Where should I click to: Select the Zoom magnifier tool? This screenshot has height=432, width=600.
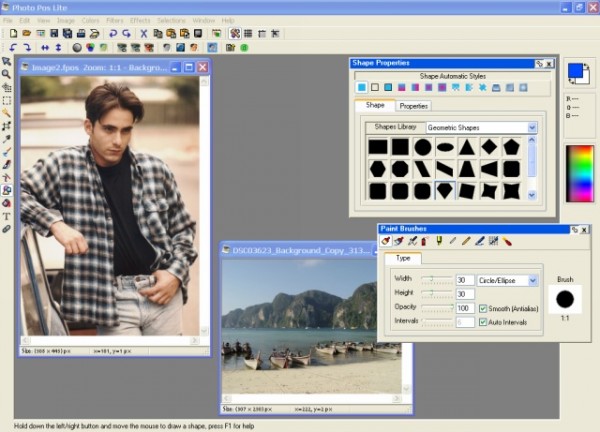[7, 74]
